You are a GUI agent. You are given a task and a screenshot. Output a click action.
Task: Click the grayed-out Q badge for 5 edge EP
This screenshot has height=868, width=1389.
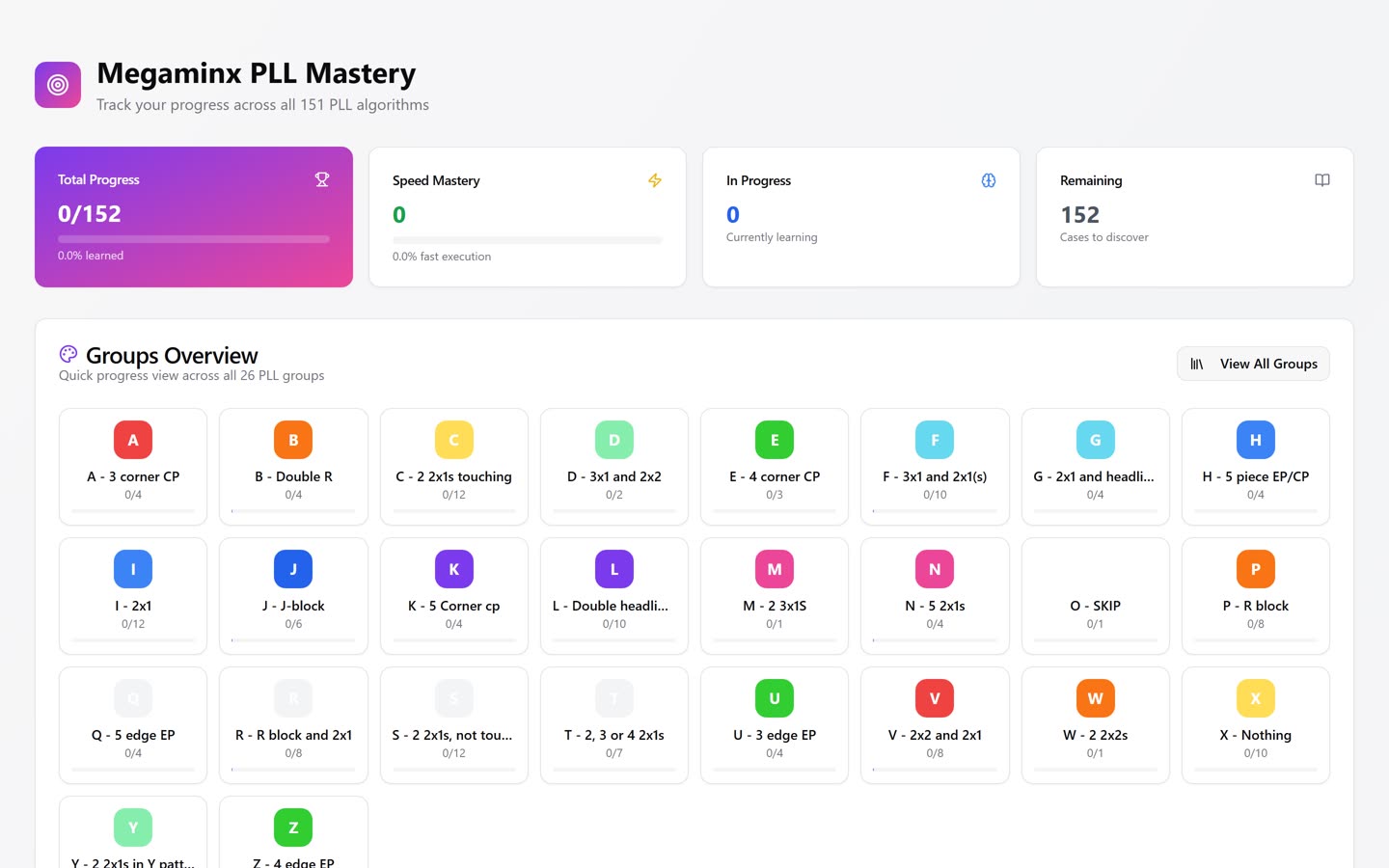point(133,698)
